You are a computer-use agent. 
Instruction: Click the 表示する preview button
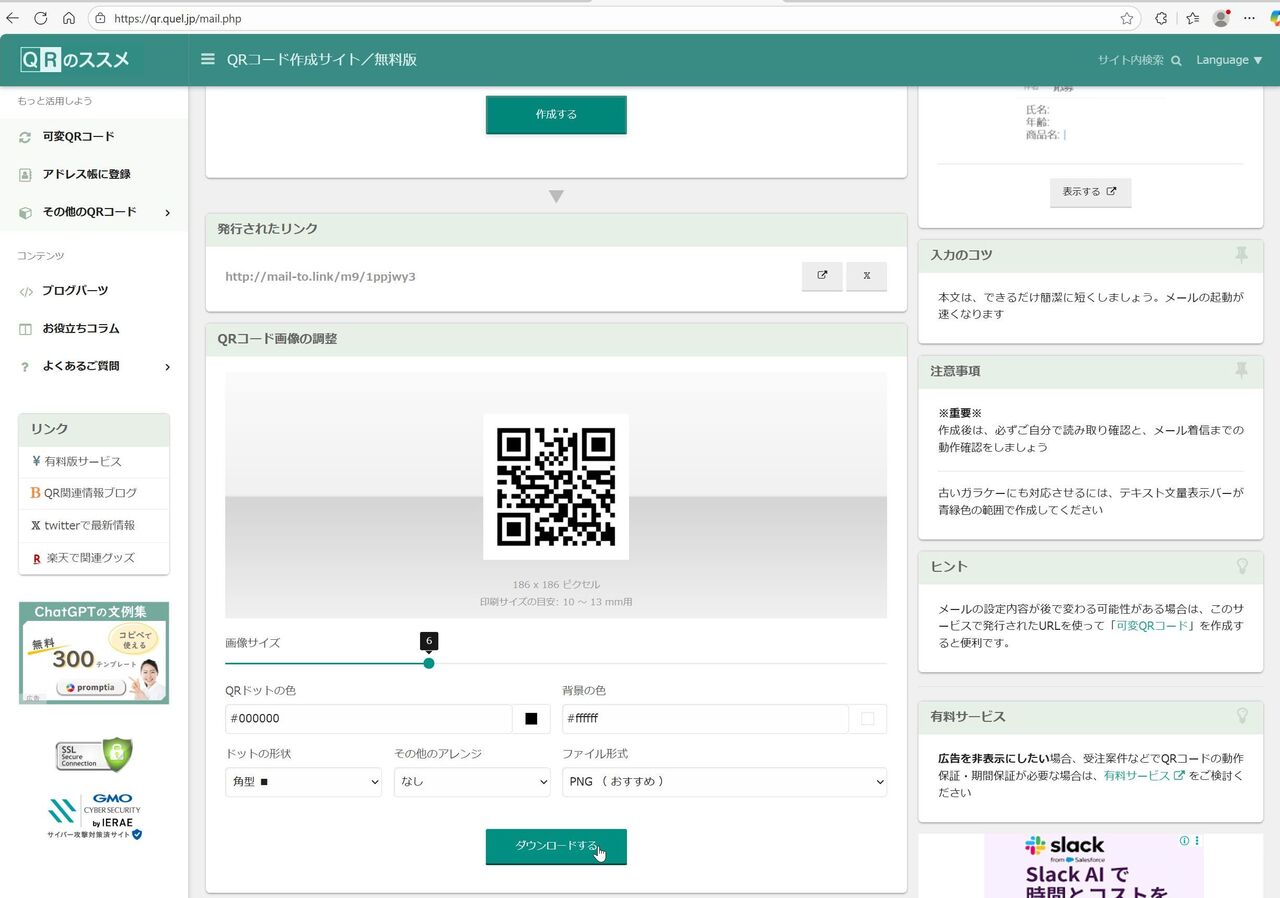(1090, 192)
